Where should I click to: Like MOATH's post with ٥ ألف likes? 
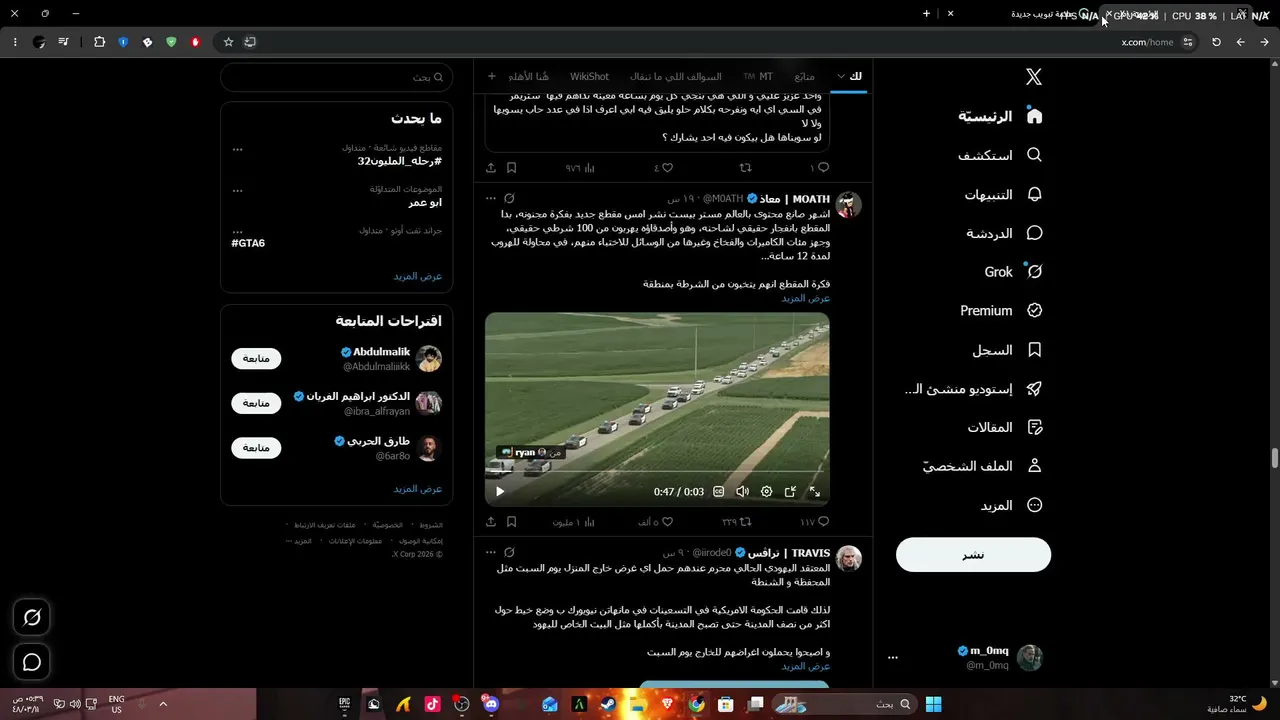point(655,521)
